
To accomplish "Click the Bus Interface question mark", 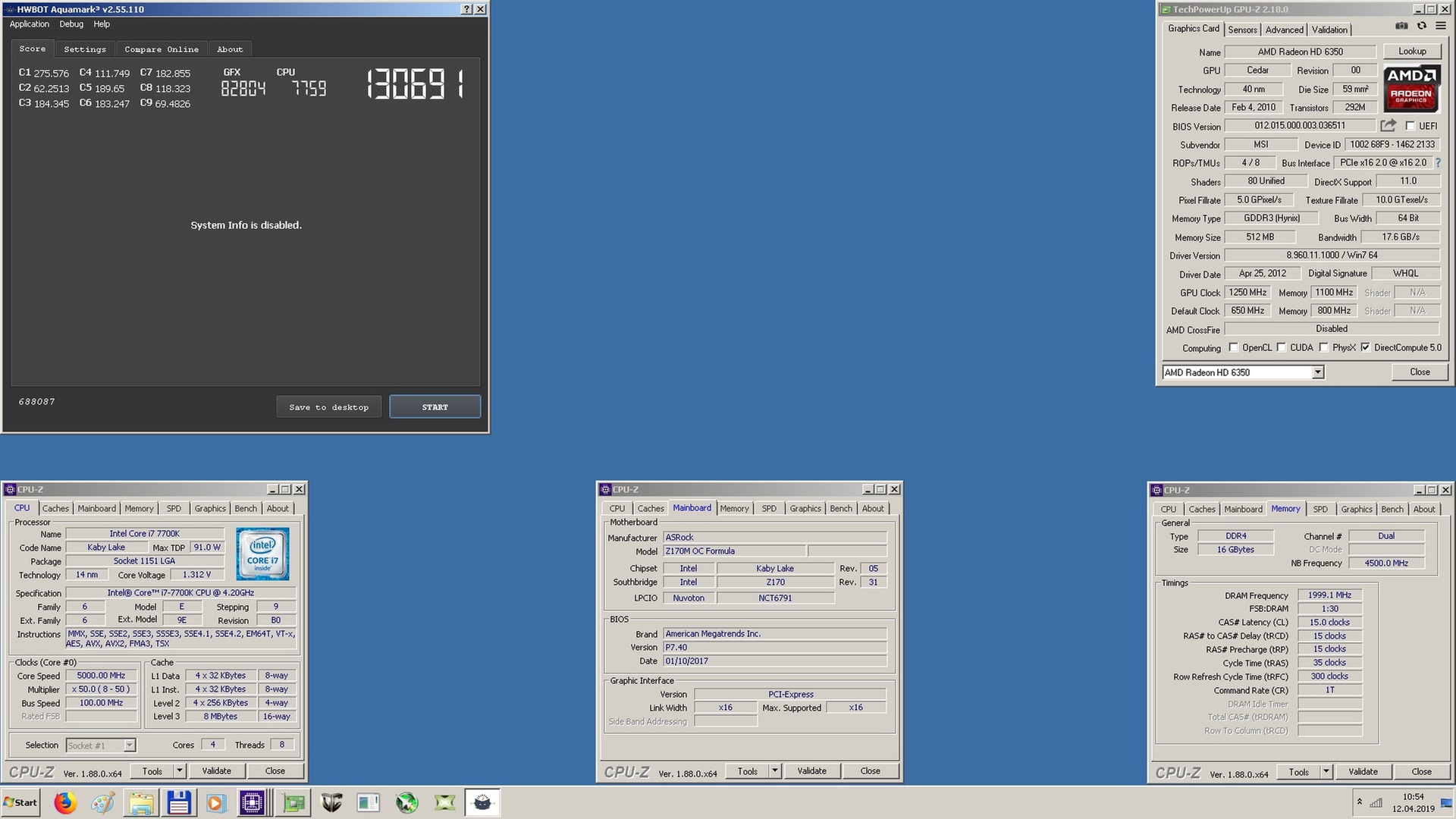I will click(1438, 162).
